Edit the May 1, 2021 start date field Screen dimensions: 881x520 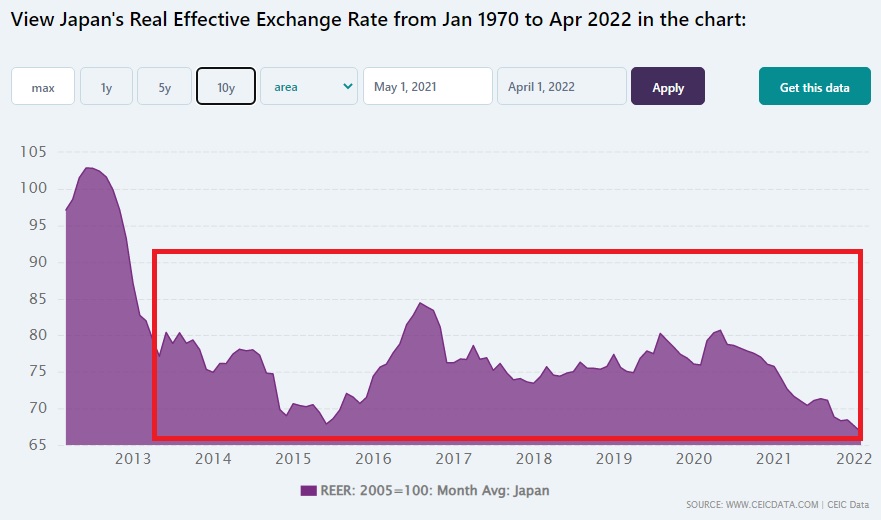(428, 87)
